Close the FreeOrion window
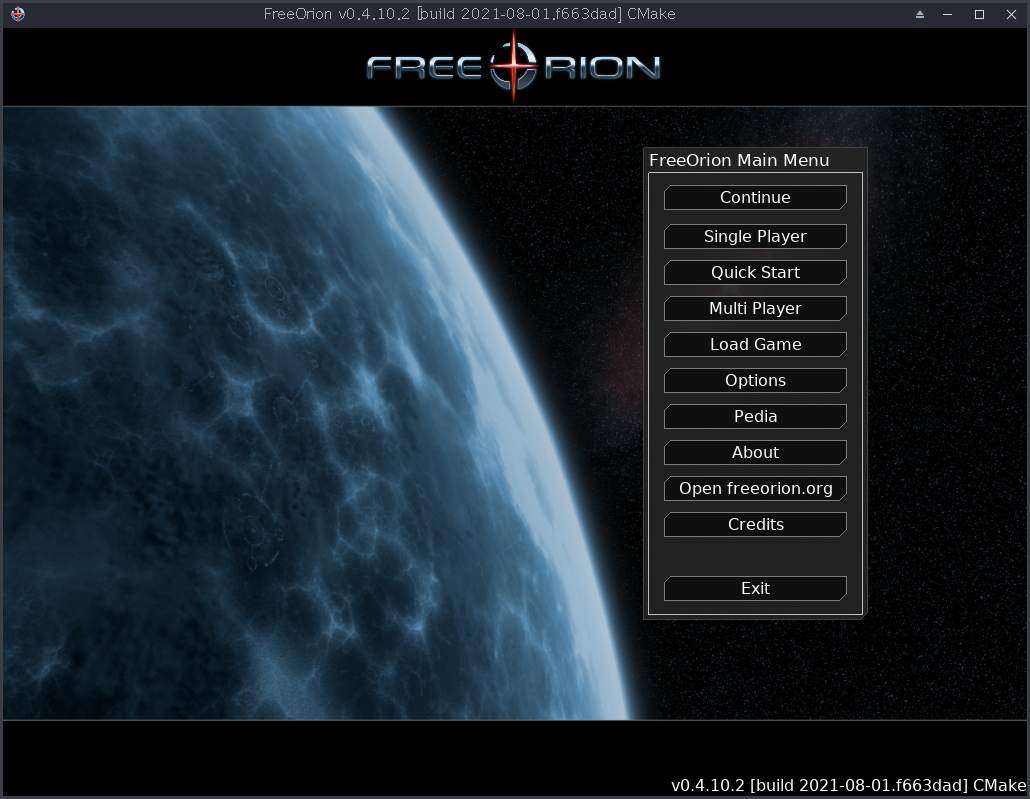The height and width of the screenshot is (799, 1030). (1012, 14)
